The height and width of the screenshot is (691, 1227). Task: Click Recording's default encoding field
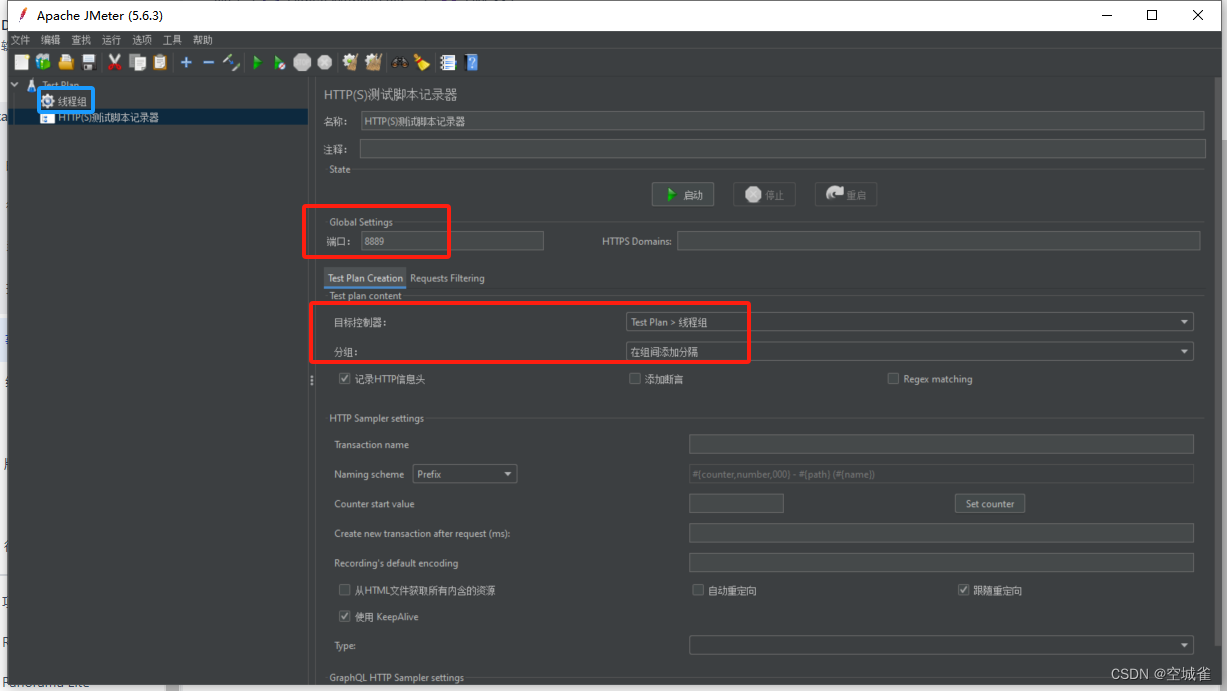[x=941, y=563]
